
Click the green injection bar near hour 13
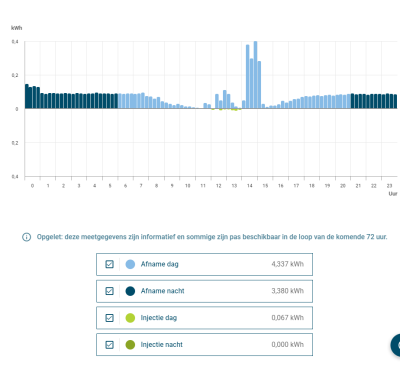236,110
